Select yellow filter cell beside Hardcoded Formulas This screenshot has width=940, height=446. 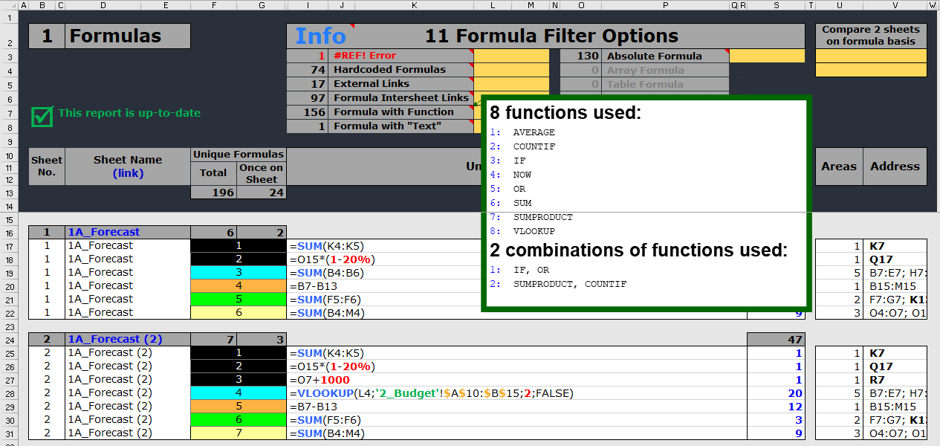click(511, 70)
